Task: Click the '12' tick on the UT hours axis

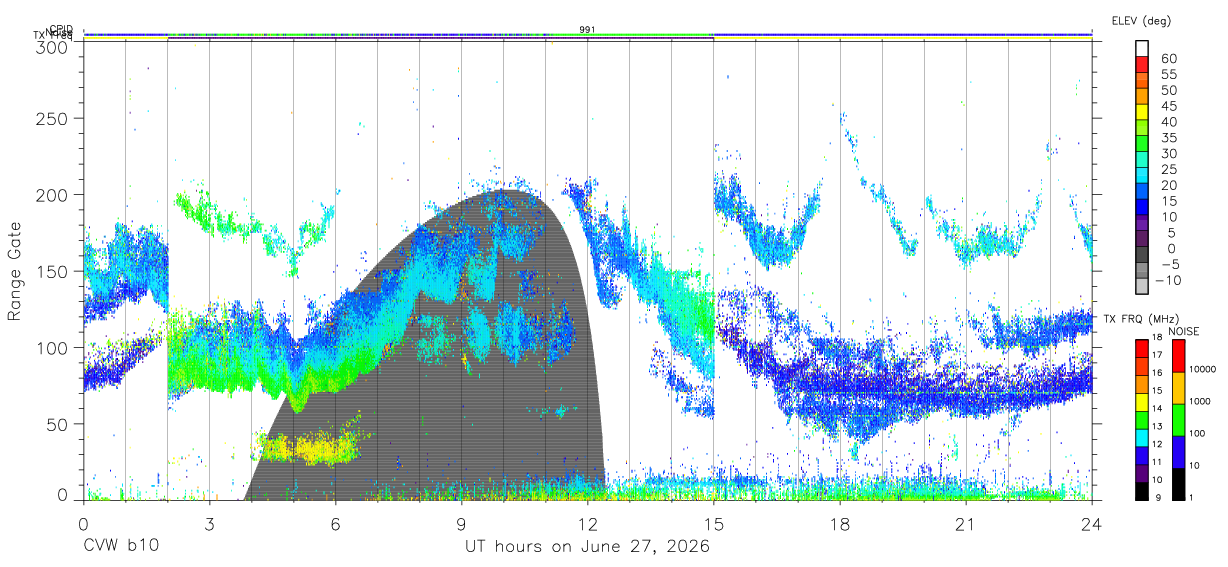Action: coord(587,524)
